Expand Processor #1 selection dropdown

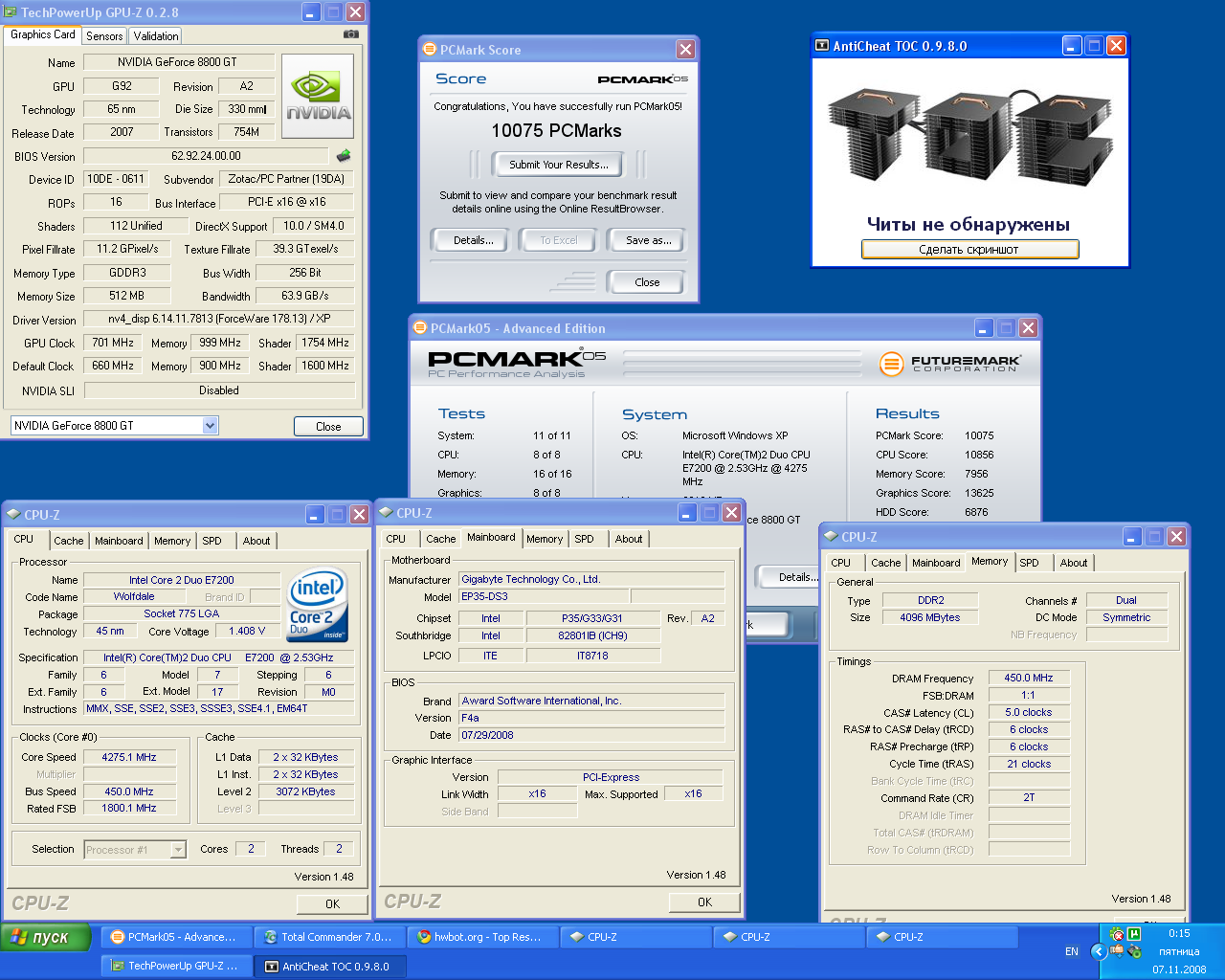(178, 849)
